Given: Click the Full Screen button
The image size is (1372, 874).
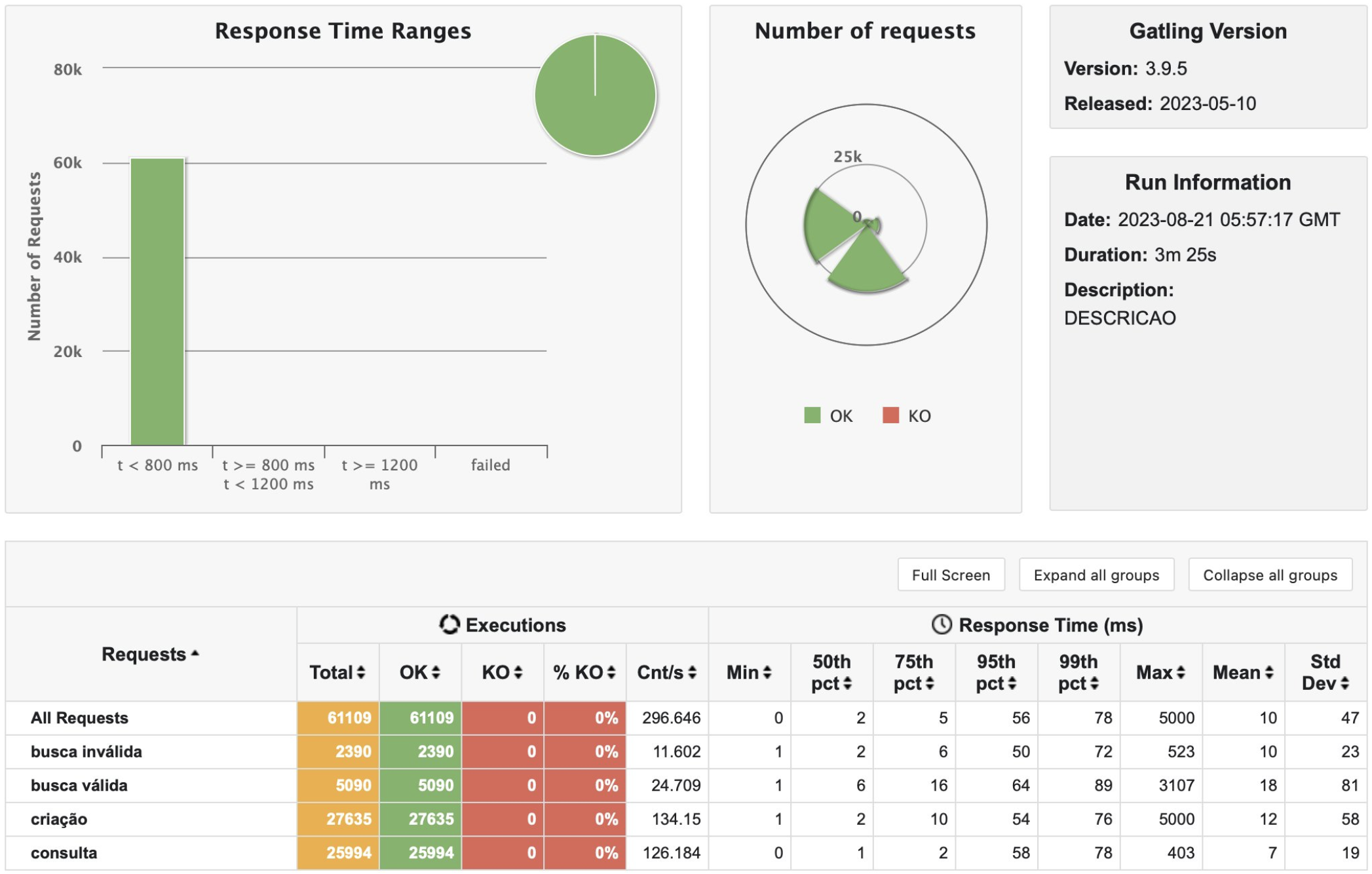Looking at the screenshot, I should point(951,575).
